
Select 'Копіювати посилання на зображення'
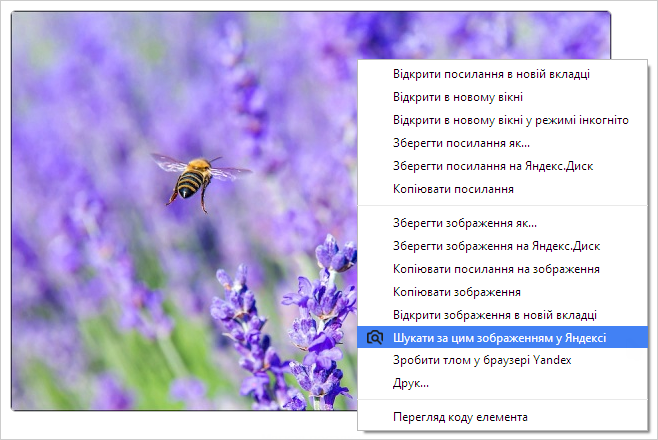502,269
